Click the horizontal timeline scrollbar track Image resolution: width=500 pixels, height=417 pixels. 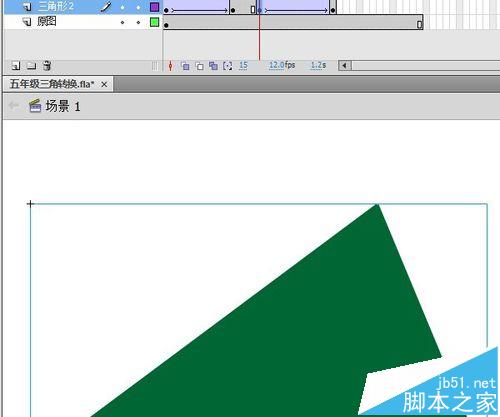426,65
